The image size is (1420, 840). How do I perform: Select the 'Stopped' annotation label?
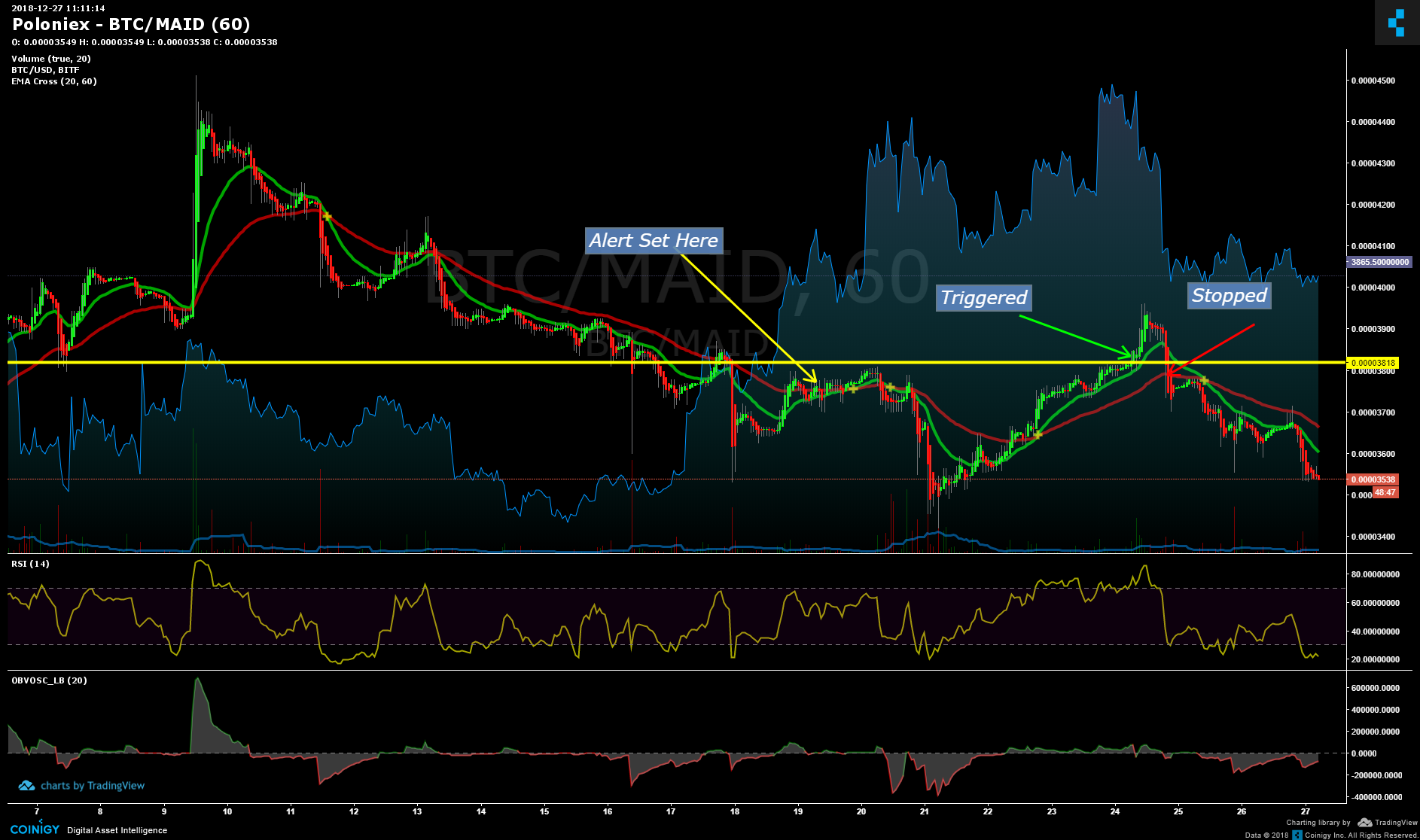pyautogui.click(x=1229, y=296)
